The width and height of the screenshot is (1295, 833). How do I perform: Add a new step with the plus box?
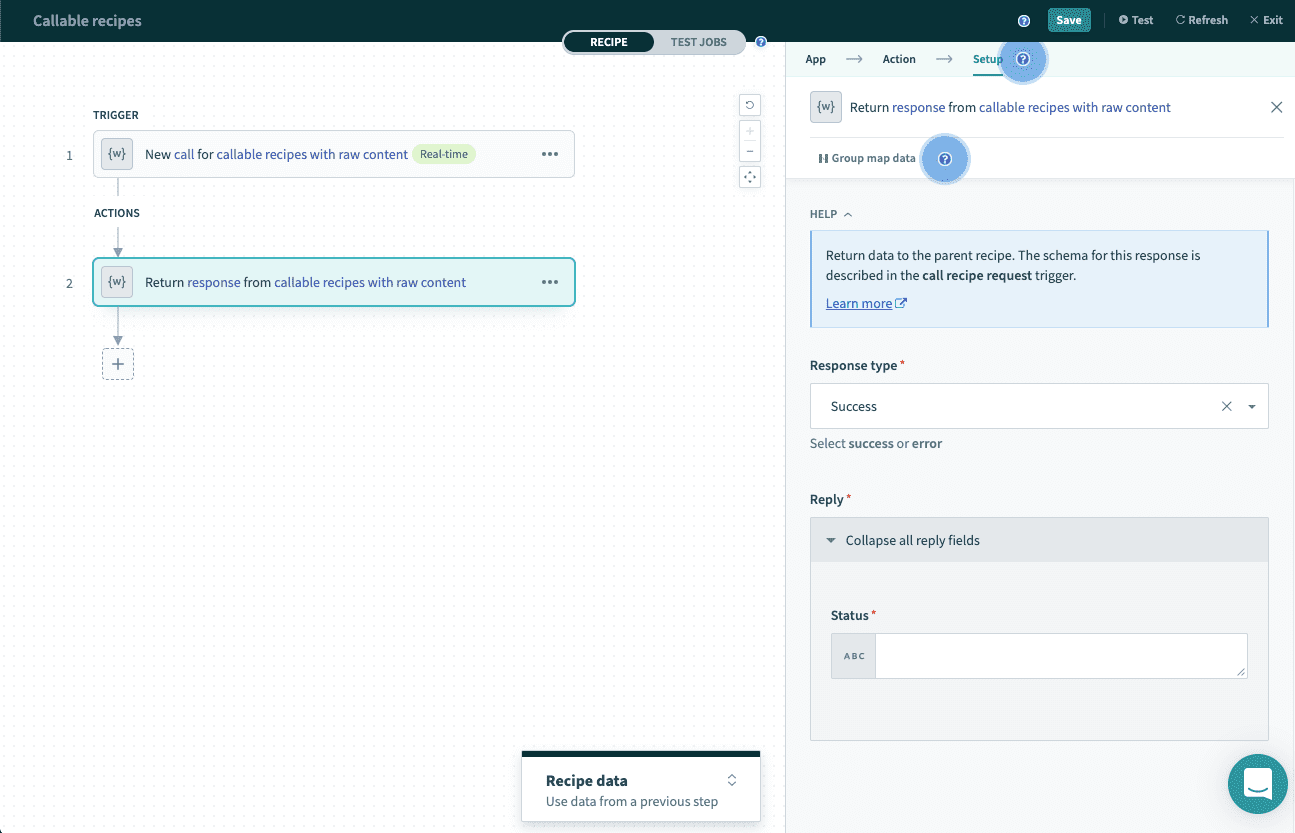click(118, 364)
